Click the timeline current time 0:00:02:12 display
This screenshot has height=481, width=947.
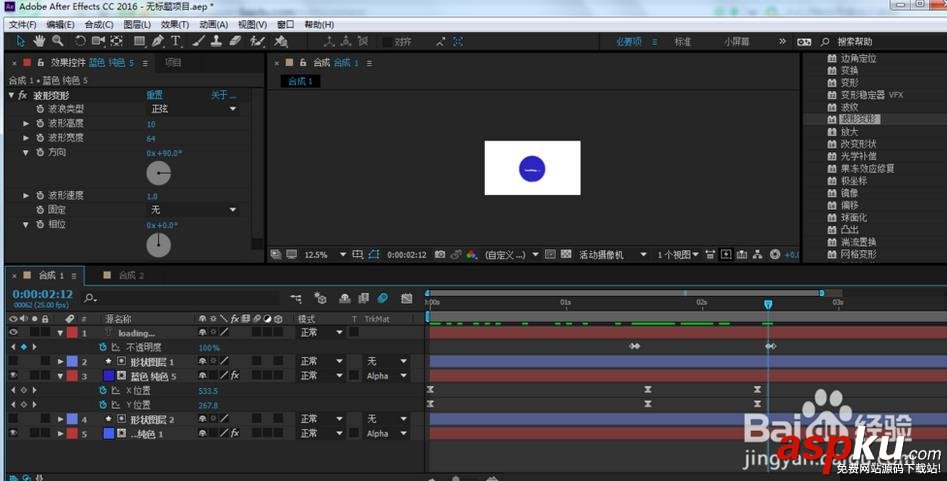point(43,294)
